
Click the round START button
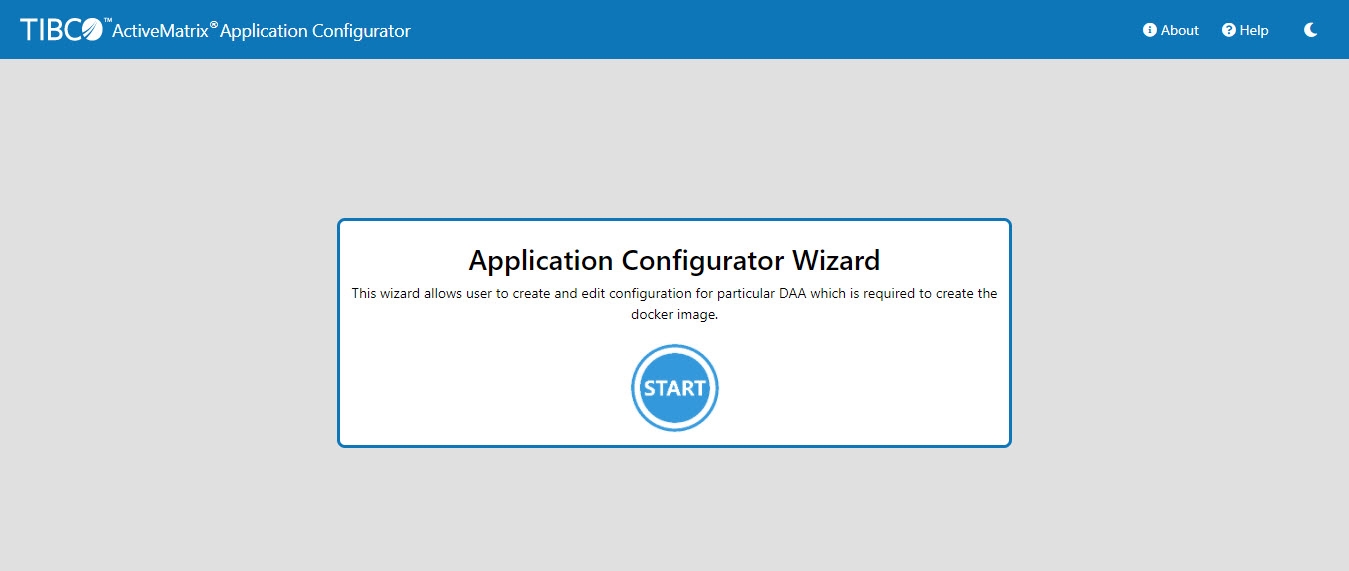[x=675, y=388]
